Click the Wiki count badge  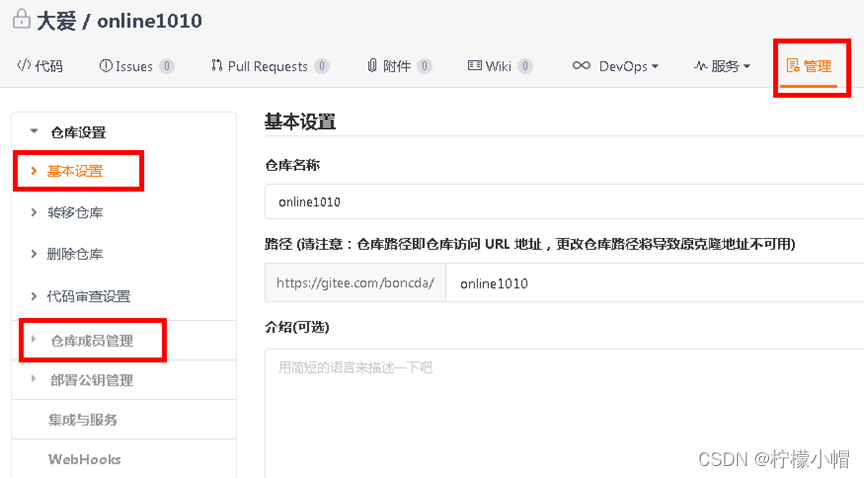pyautogui.click(x=525, y=66)
